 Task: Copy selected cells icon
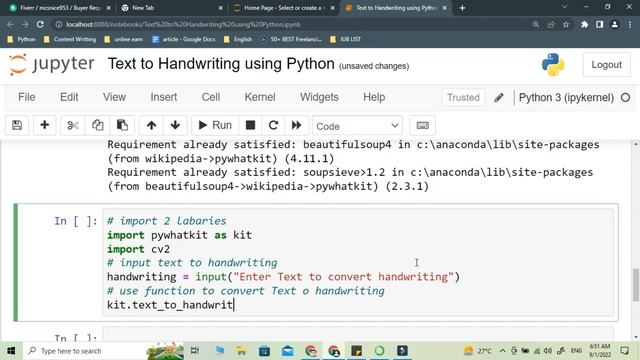97,125
